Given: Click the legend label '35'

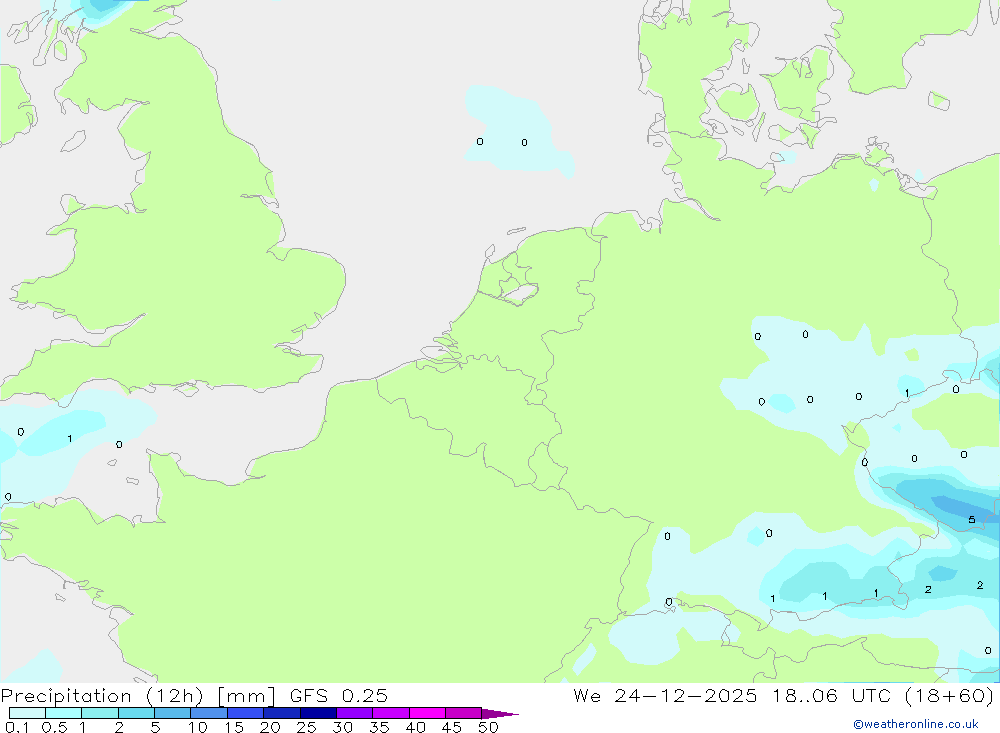Looking at the screenshot, I should (x=379, y=727).
